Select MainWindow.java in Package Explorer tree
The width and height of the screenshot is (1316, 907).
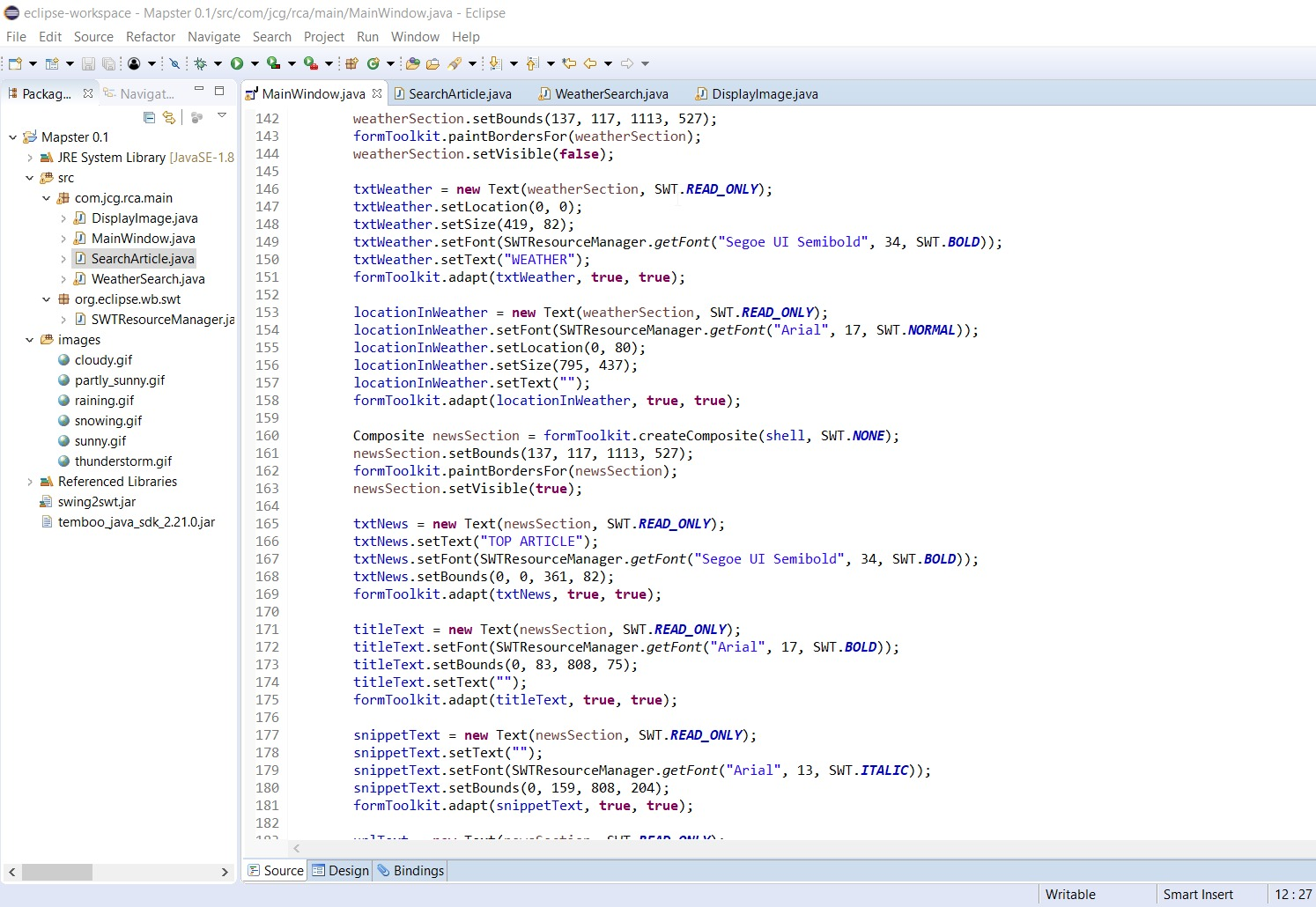pos(143,239)
